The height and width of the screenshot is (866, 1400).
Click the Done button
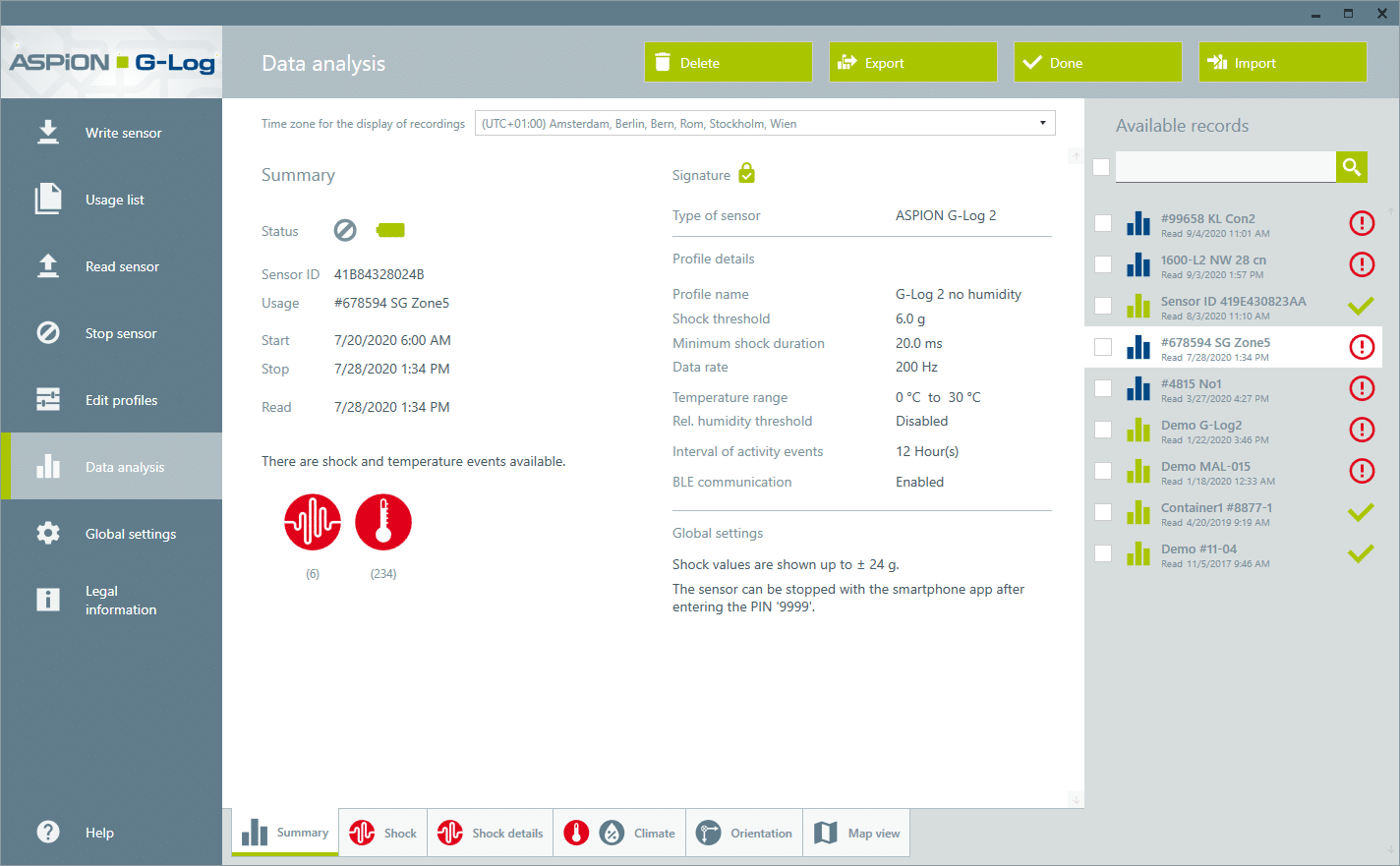click(x=1098, y=62)
